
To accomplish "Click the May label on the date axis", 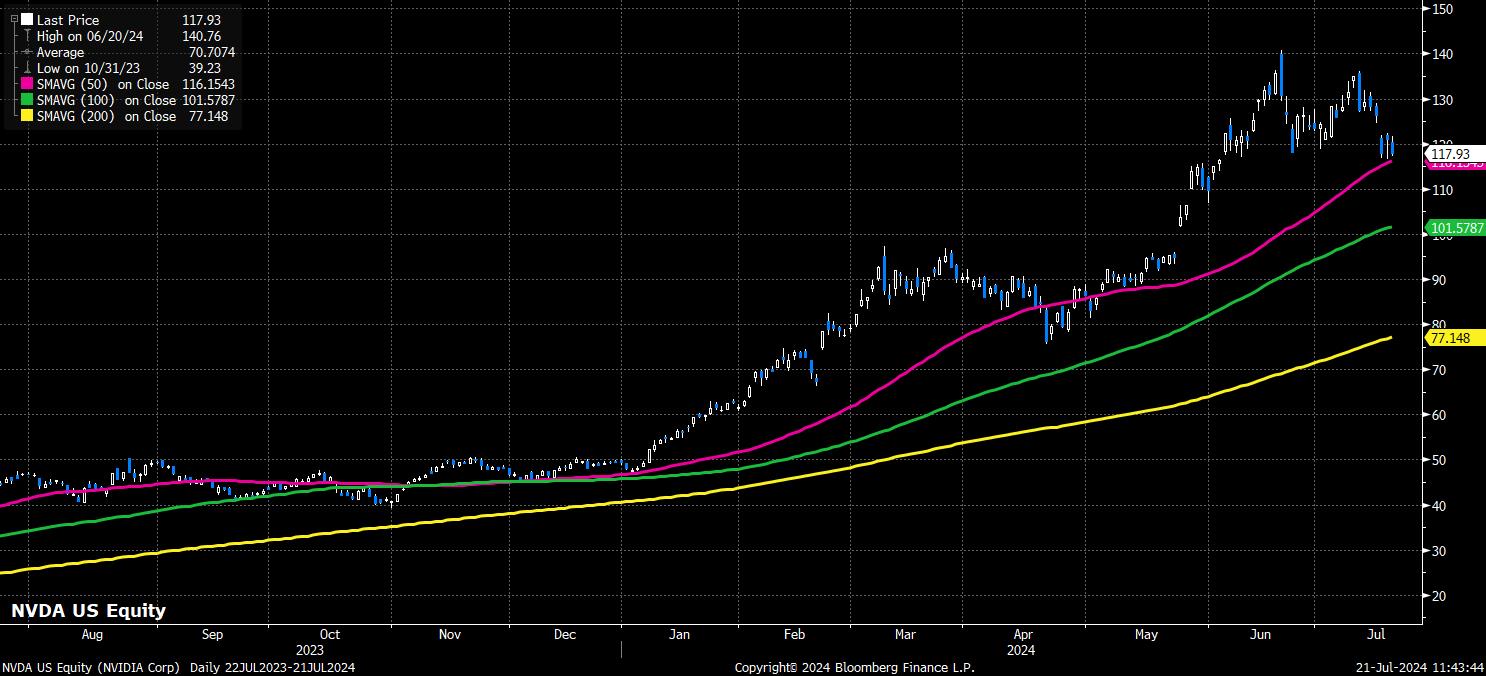I will pos(1147,634).
